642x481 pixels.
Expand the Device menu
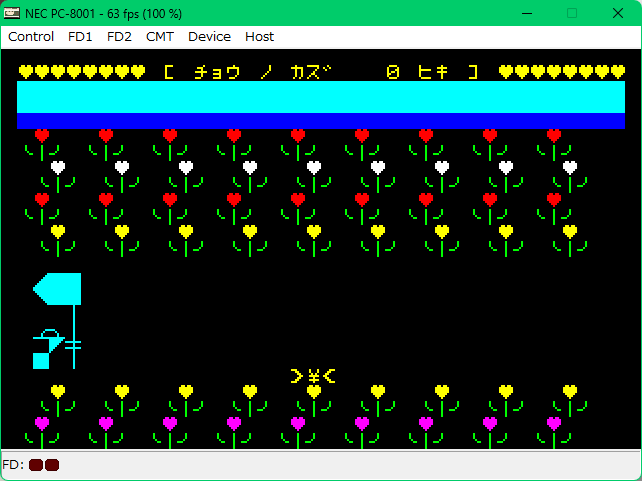(x=209, y=36)
